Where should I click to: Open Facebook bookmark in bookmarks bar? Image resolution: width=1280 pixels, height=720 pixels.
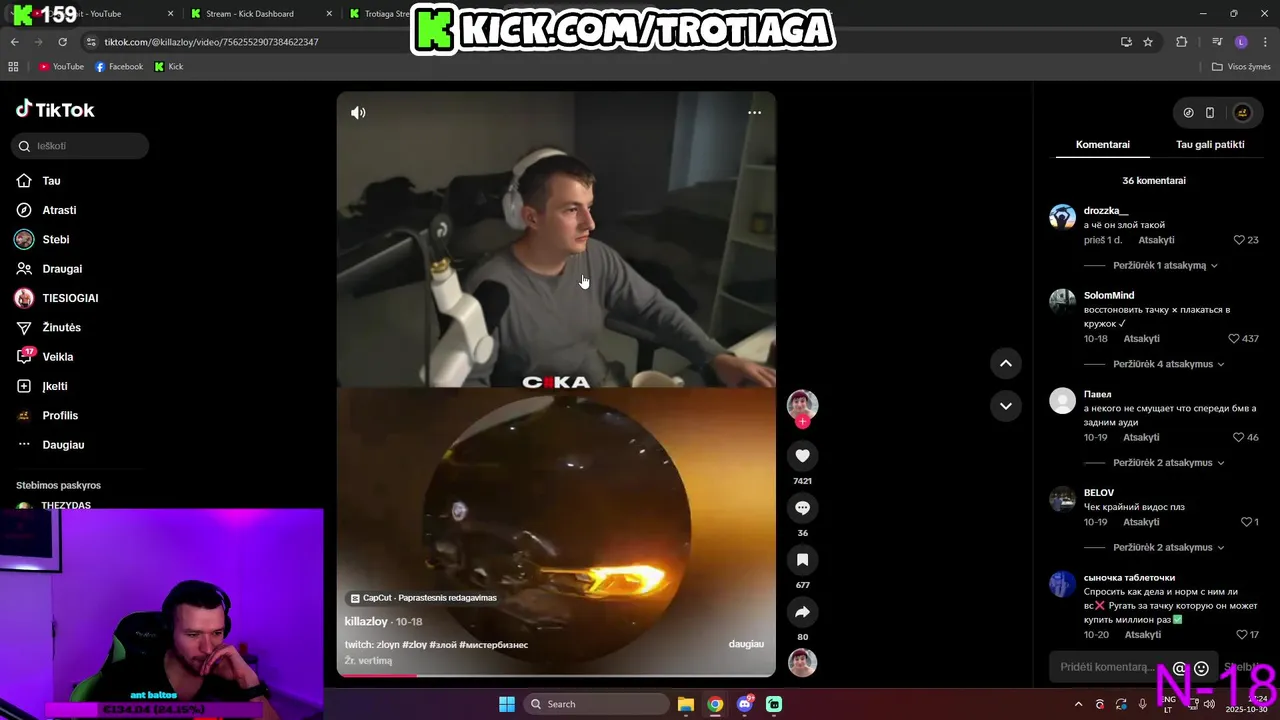(119, 67)
